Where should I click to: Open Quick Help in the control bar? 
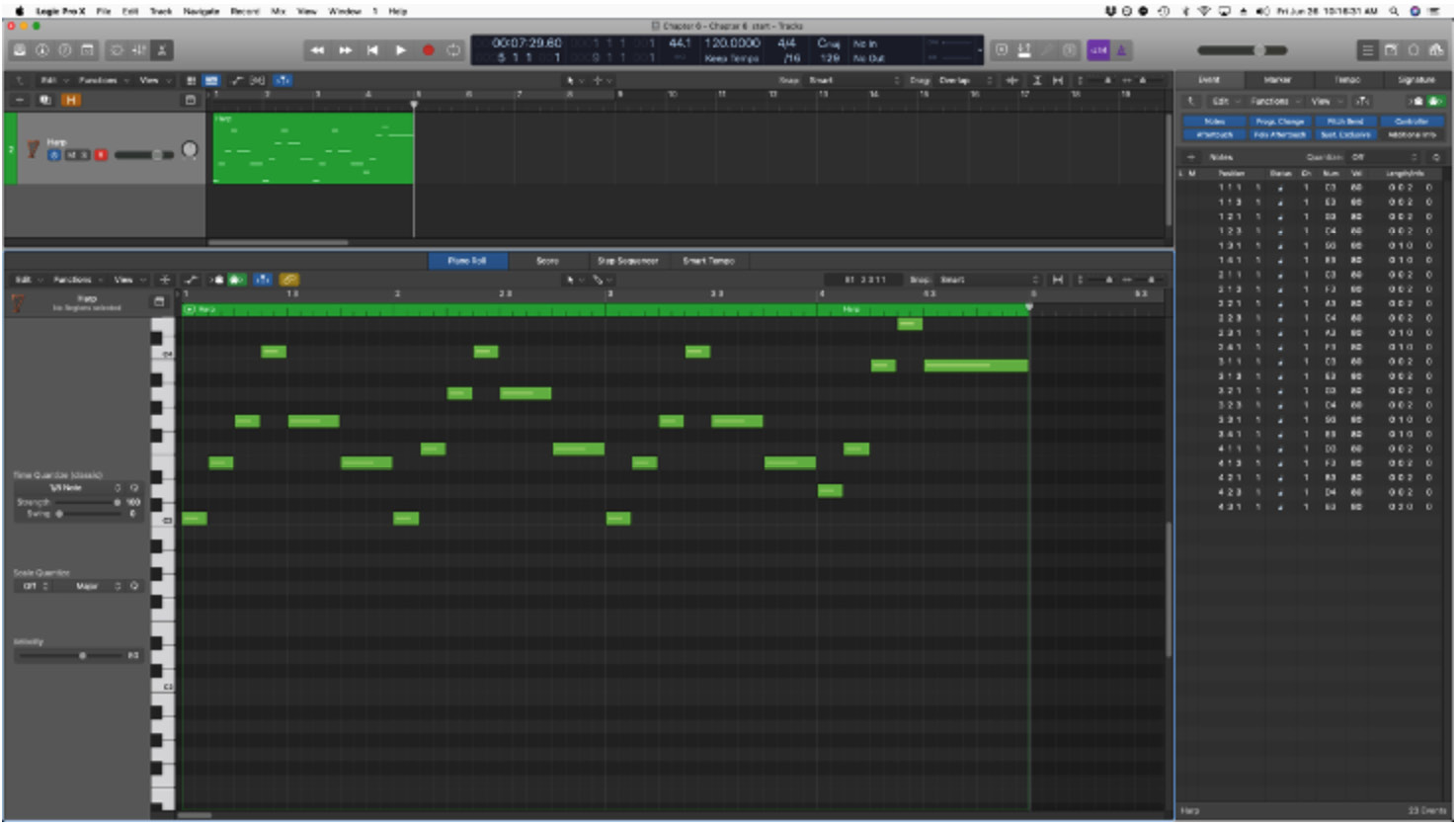(x=65, y=50)
